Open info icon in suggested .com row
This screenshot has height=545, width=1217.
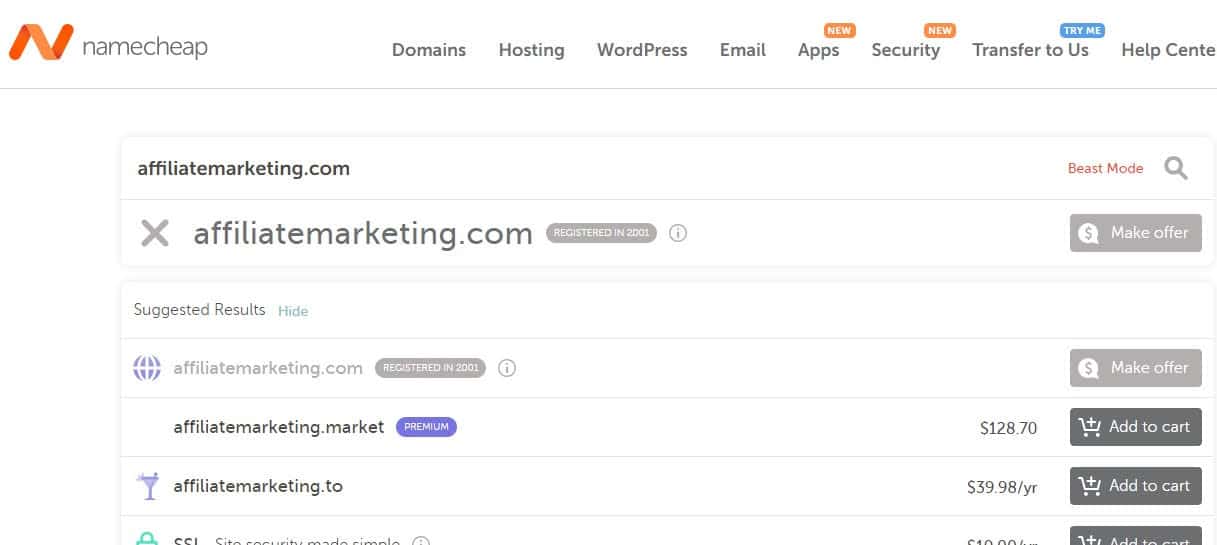[x=507, y=368]
